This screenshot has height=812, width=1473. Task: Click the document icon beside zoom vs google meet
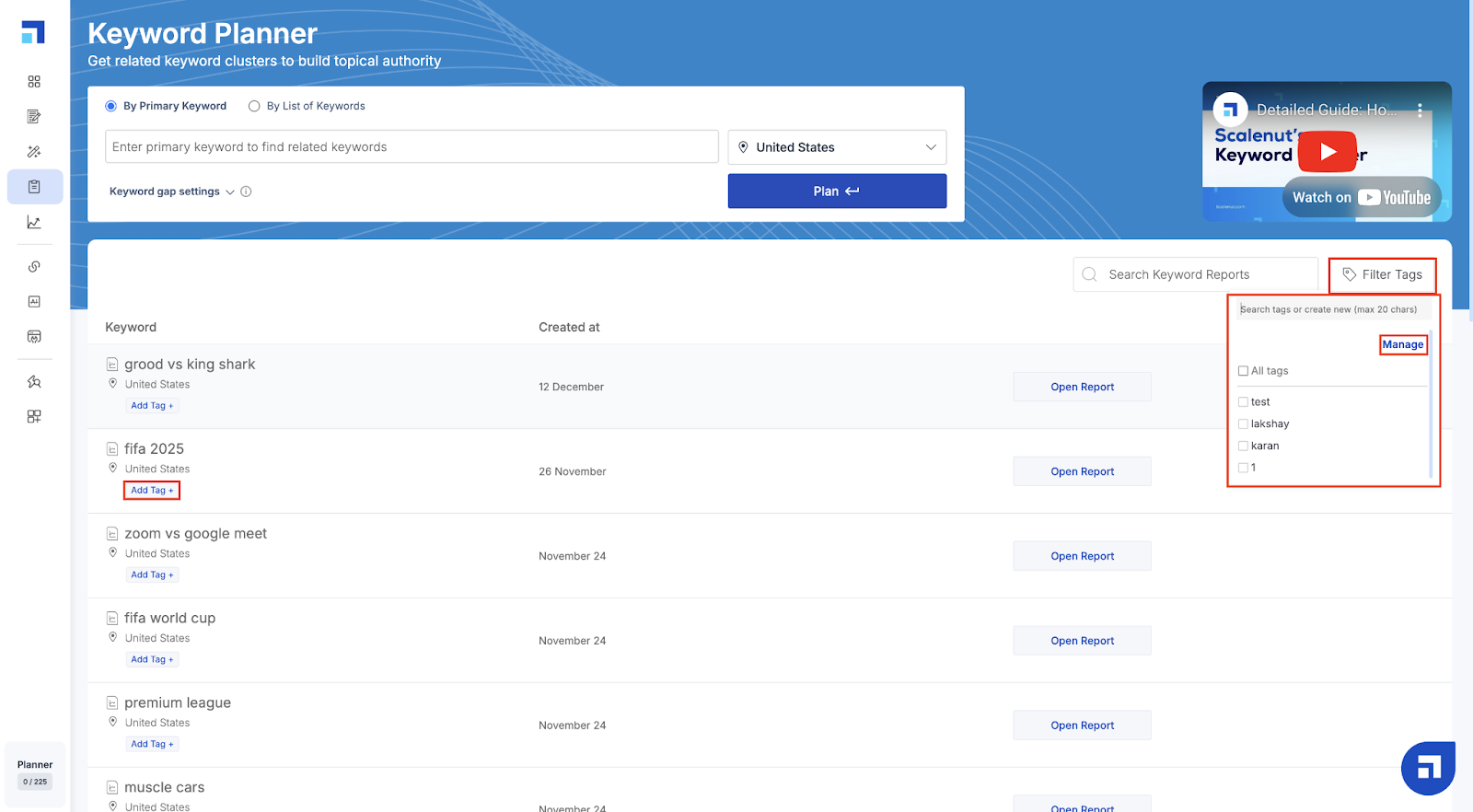pyautogui.click(x=112, y=534)
